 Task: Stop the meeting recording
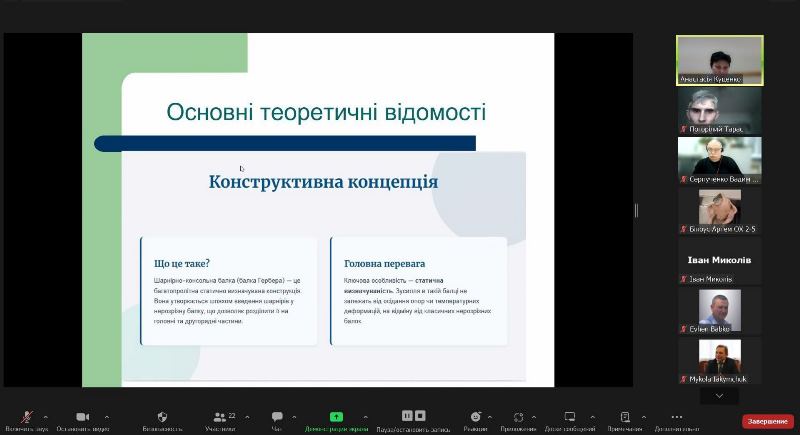[421, 416]
